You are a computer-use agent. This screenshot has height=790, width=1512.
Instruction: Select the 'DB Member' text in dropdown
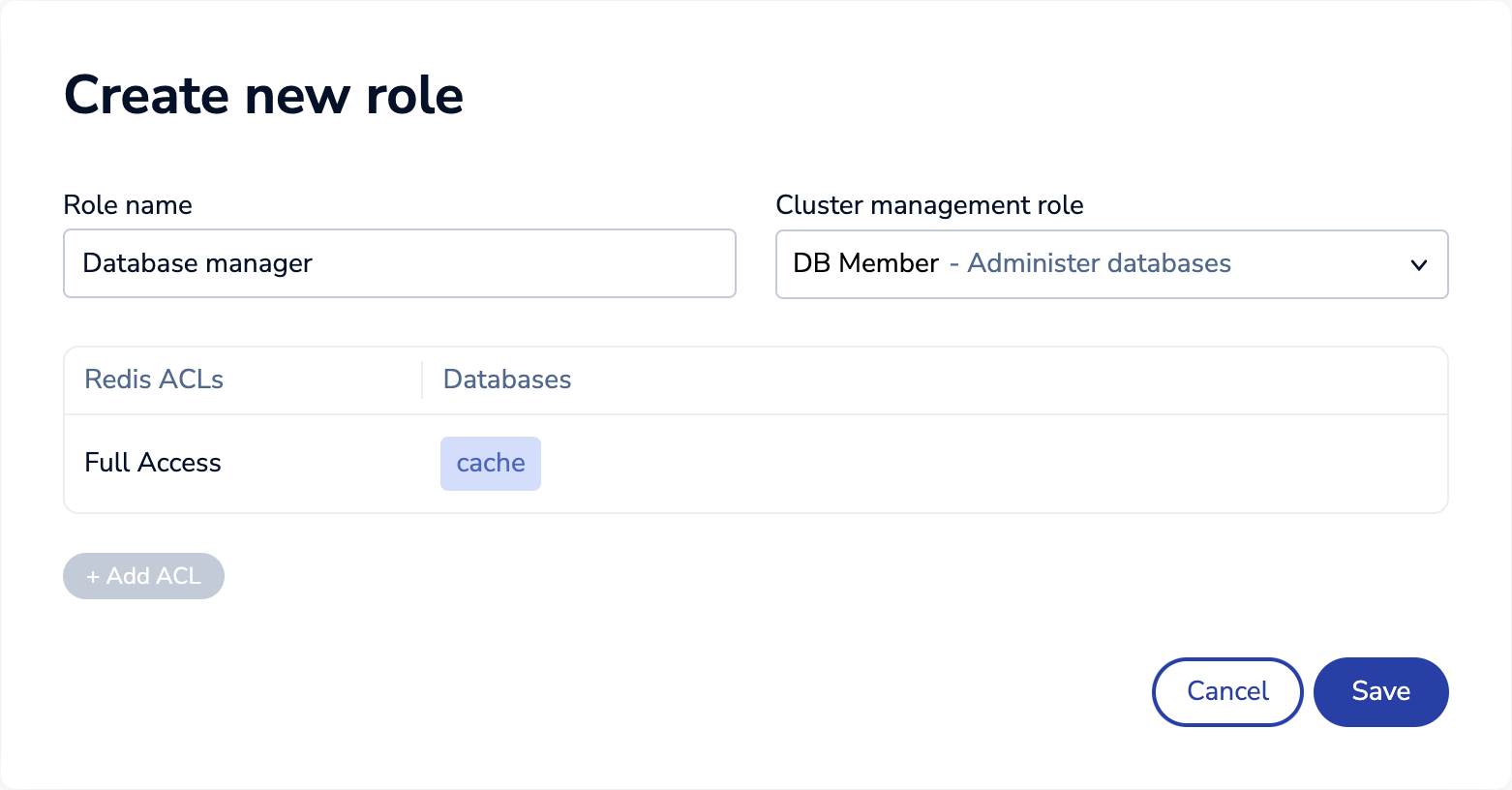865,263
